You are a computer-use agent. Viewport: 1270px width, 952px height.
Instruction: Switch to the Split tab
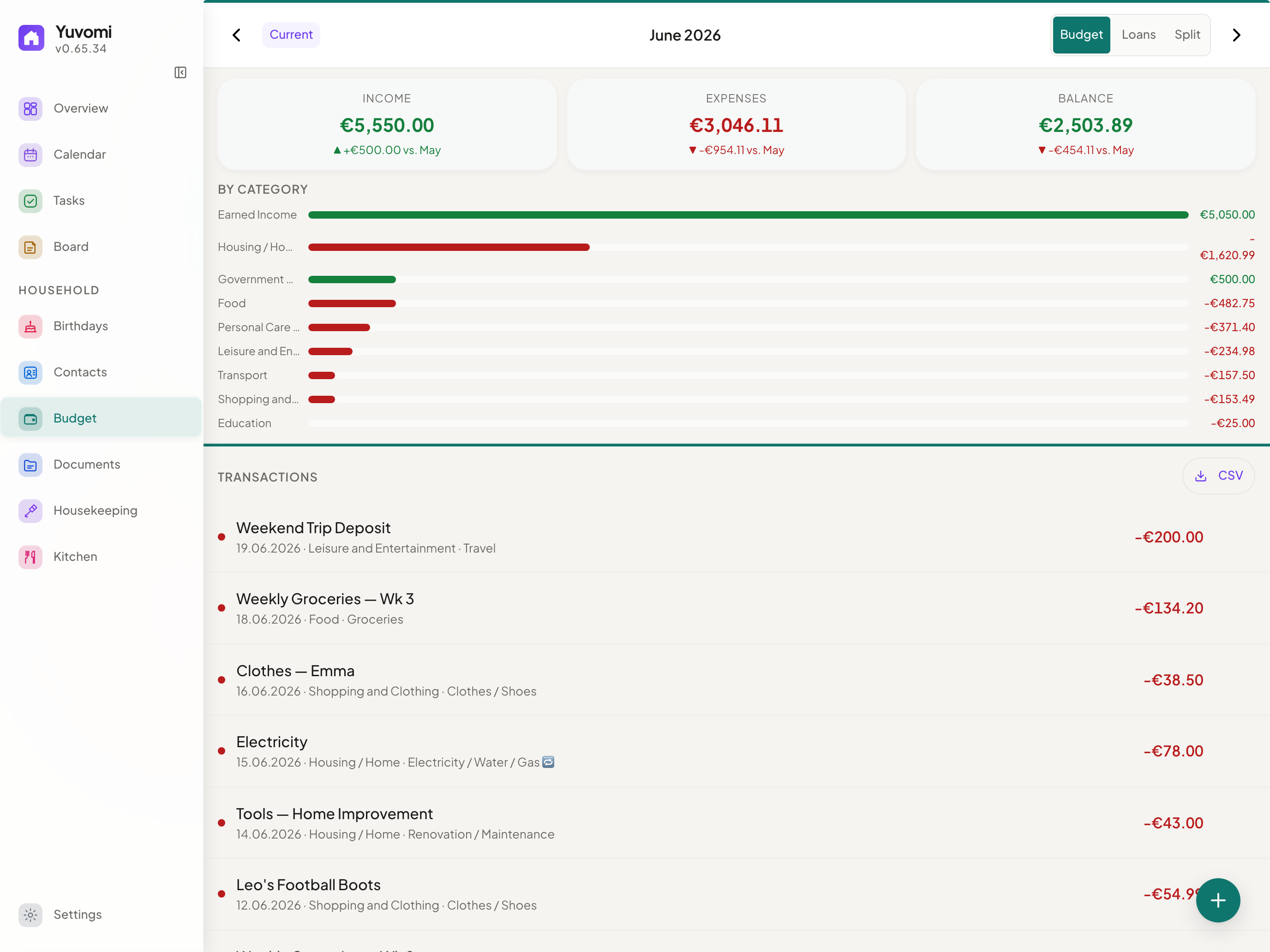click(1187, 35)
